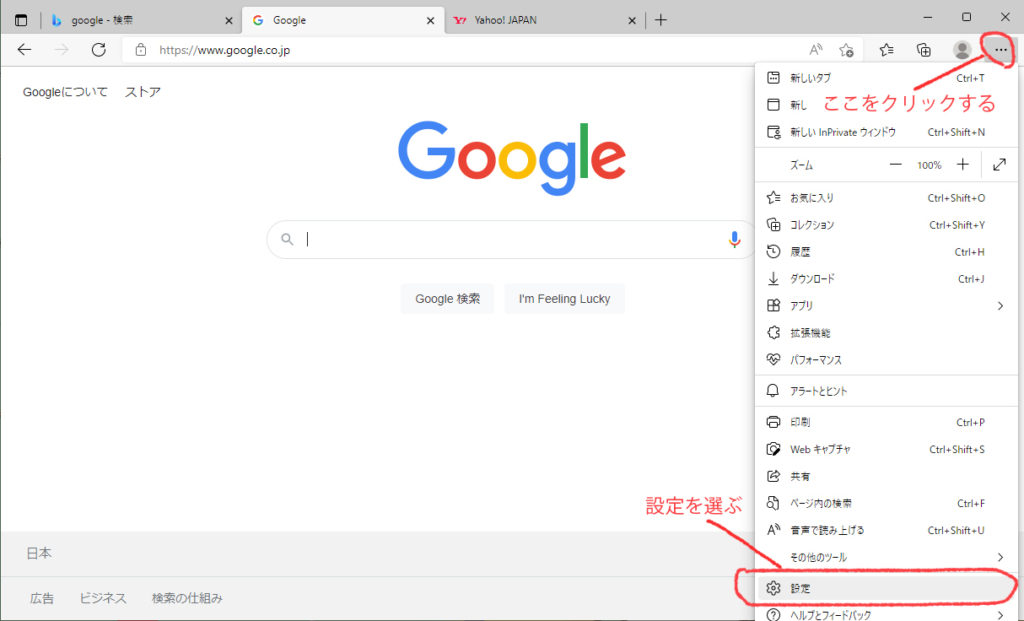Open the Favorites star toolbar icon
1024x621 pixels.
point(886,50)
